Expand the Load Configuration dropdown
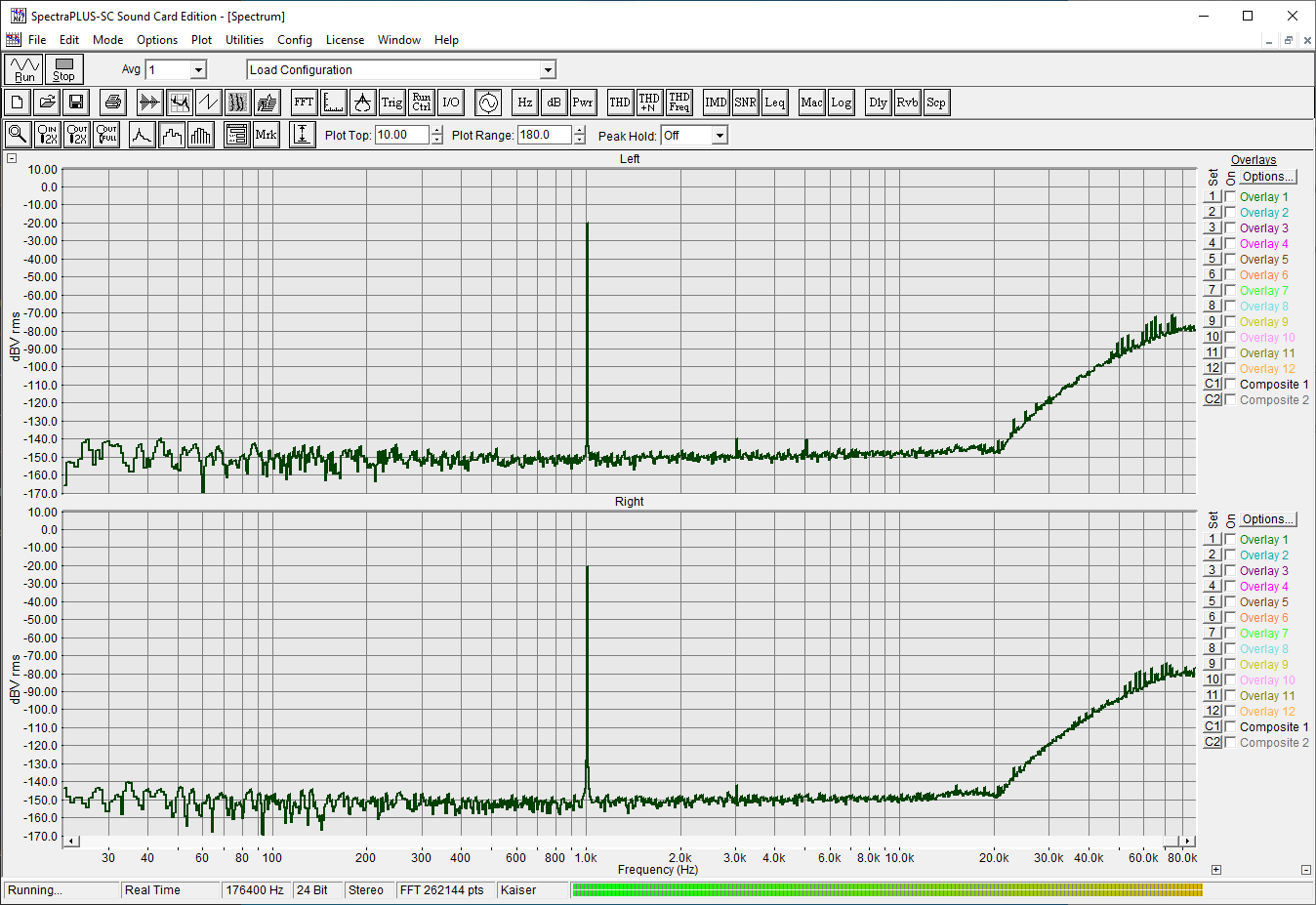Viewport: 1316px width, 905px height. [548, 69]
